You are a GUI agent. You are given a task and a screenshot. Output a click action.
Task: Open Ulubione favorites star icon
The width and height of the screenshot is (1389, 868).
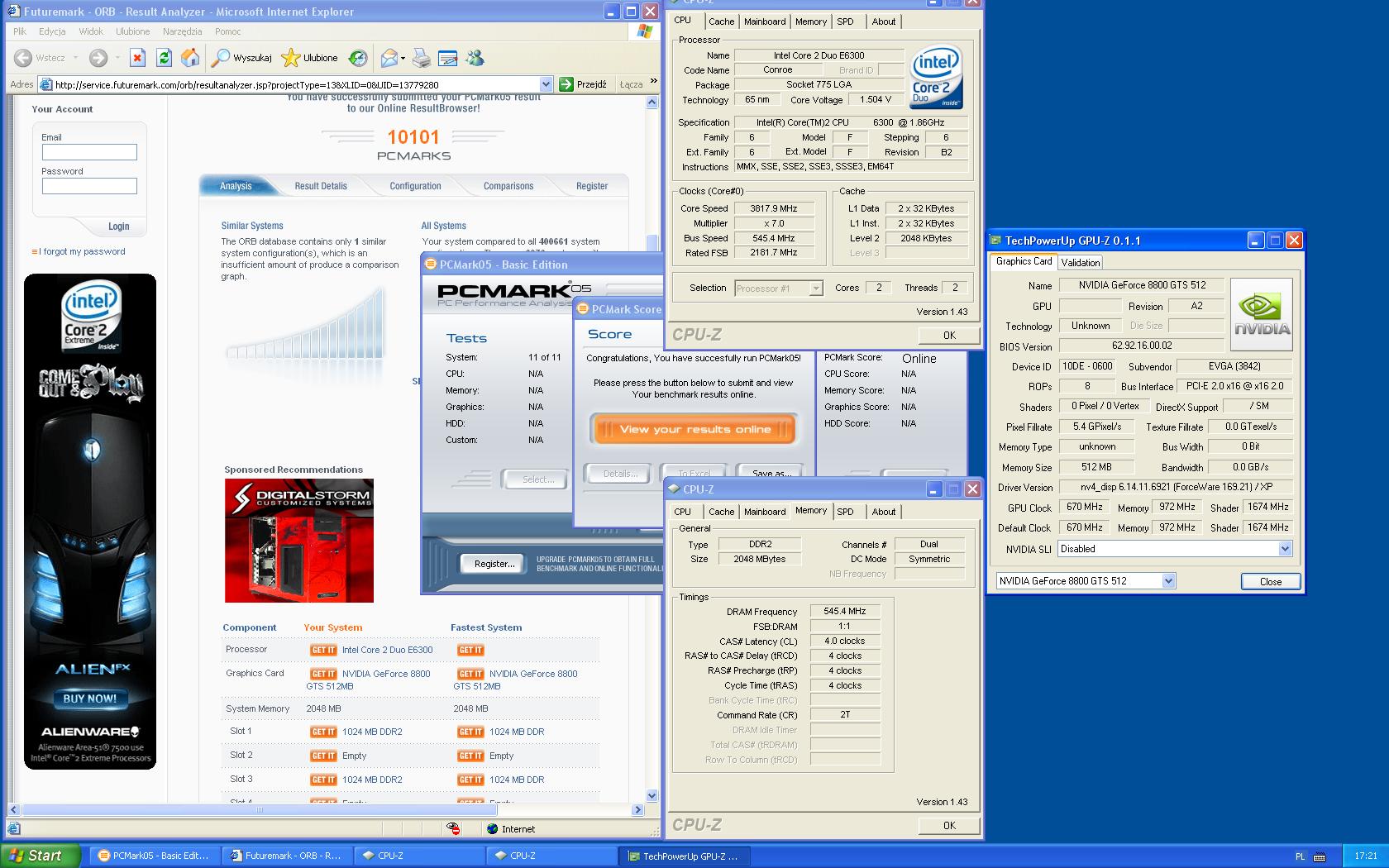tap(290, 58)
